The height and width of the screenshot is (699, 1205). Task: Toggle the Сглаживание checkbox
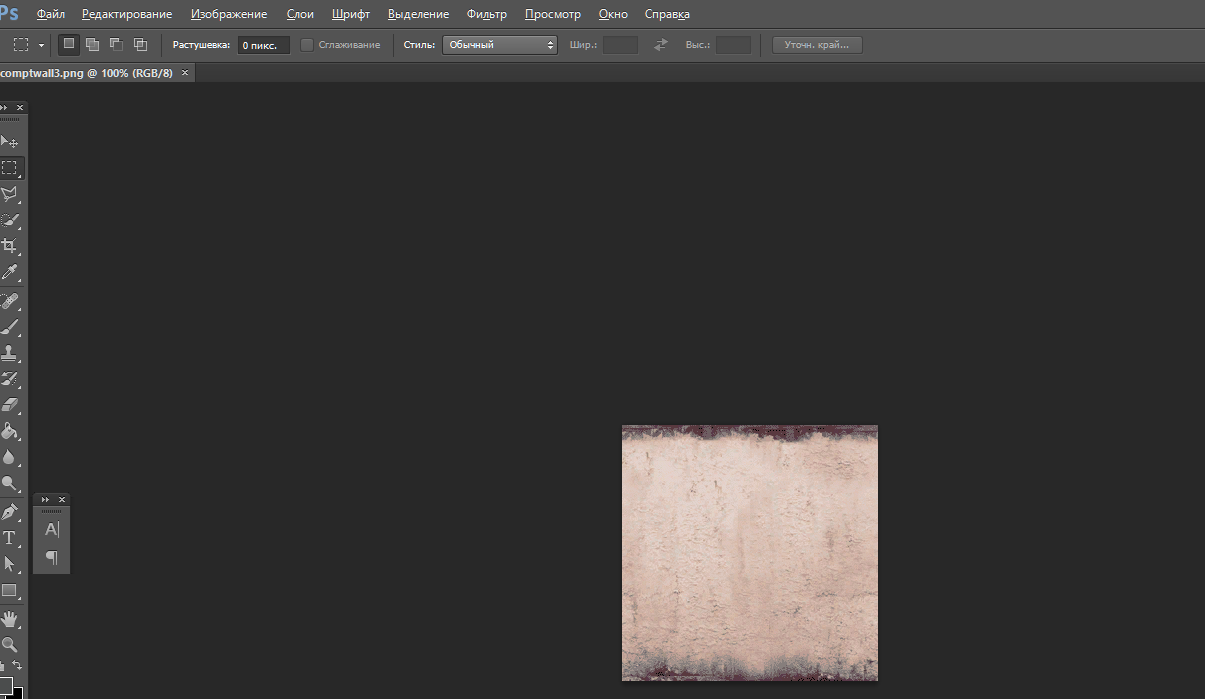307,45
